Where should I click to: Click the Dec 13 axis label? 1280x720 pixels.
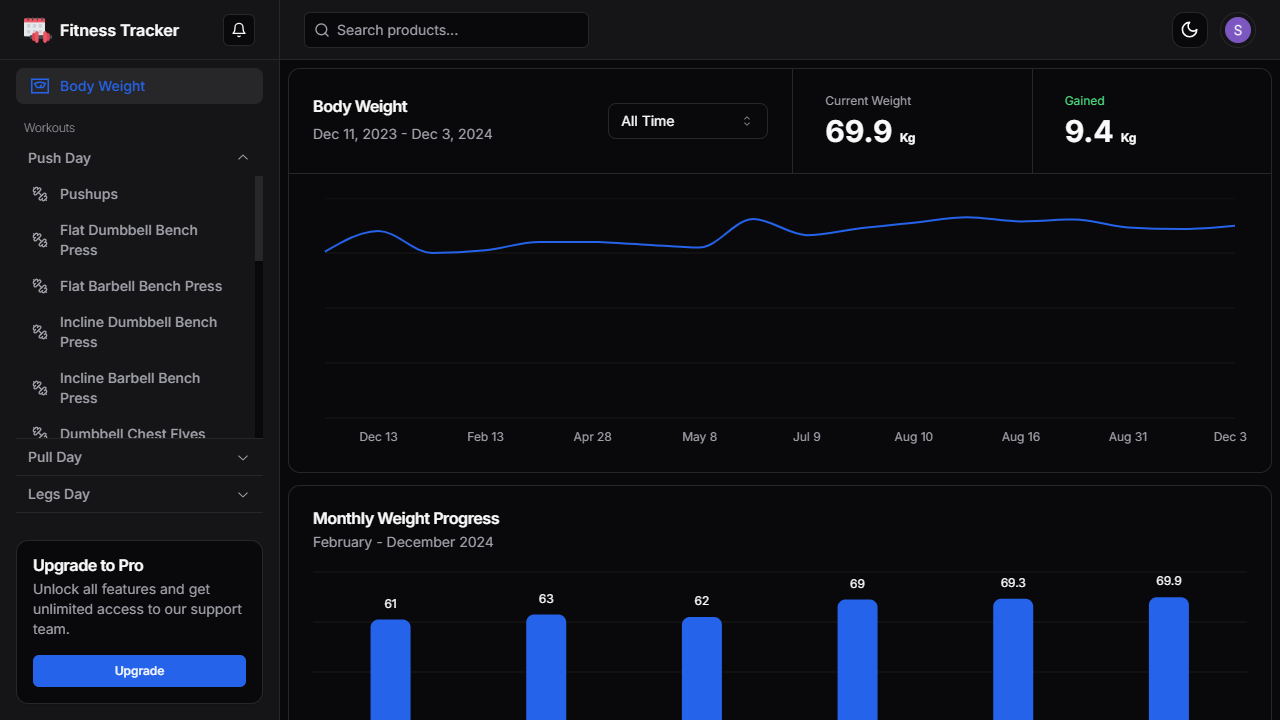tap(378, 437)
